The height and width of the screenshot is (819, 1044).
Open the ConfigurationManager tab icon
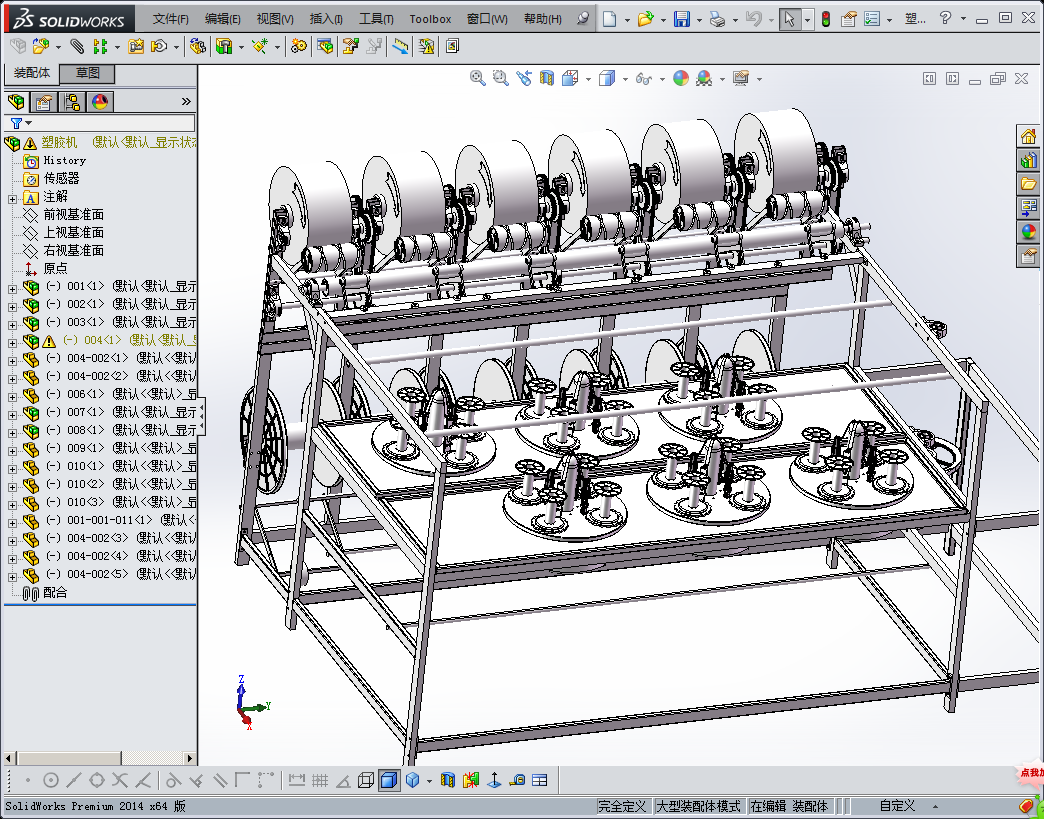coord(72,101)
